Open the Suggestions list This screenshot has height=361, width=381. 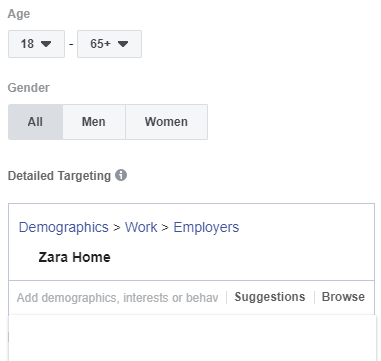click(x=270, y=297)
